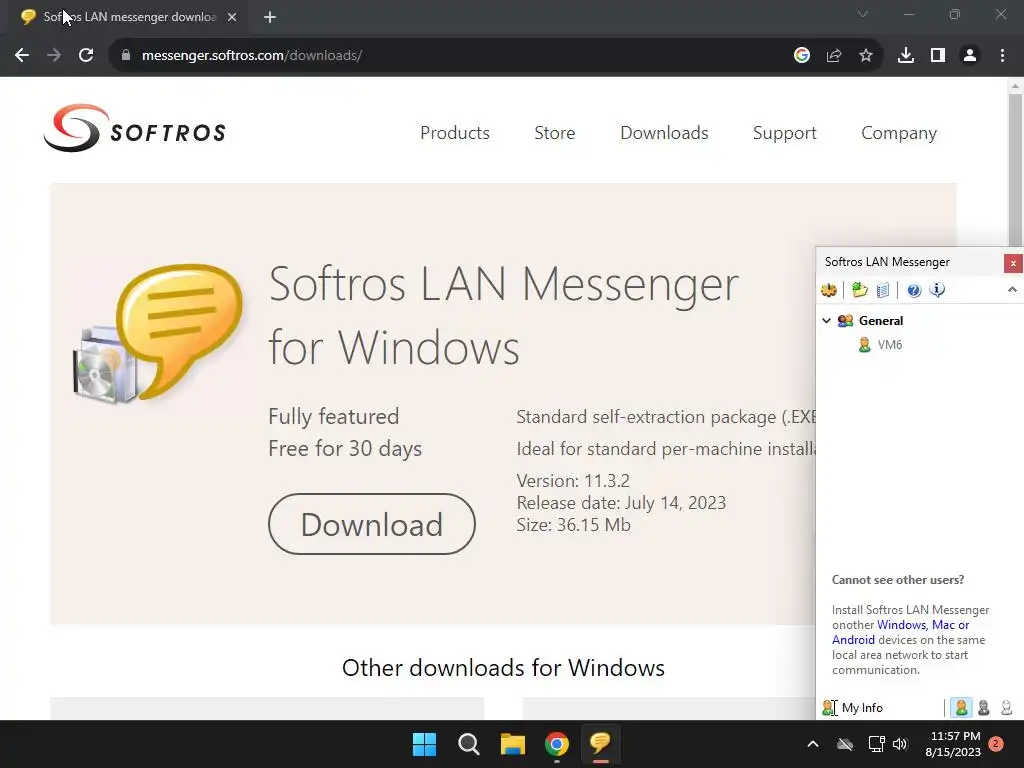This screenshot has width=1024, height=768.
Task: Open the Company navigation item
Action: [899, 133]
